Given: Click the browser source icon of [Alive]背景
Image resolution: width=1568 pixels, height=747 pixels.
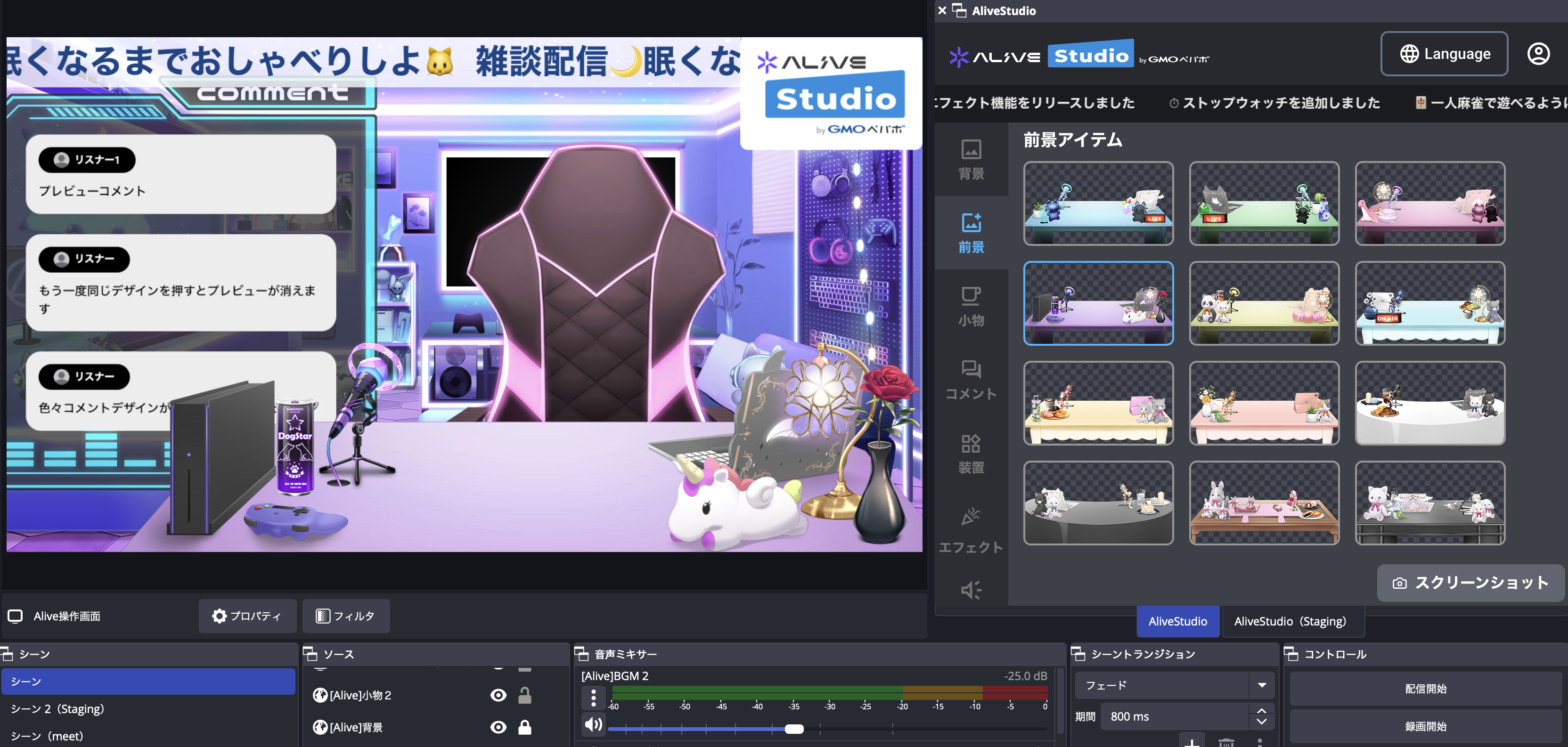Looking at the screenshot, I should (x=320, y=727).
